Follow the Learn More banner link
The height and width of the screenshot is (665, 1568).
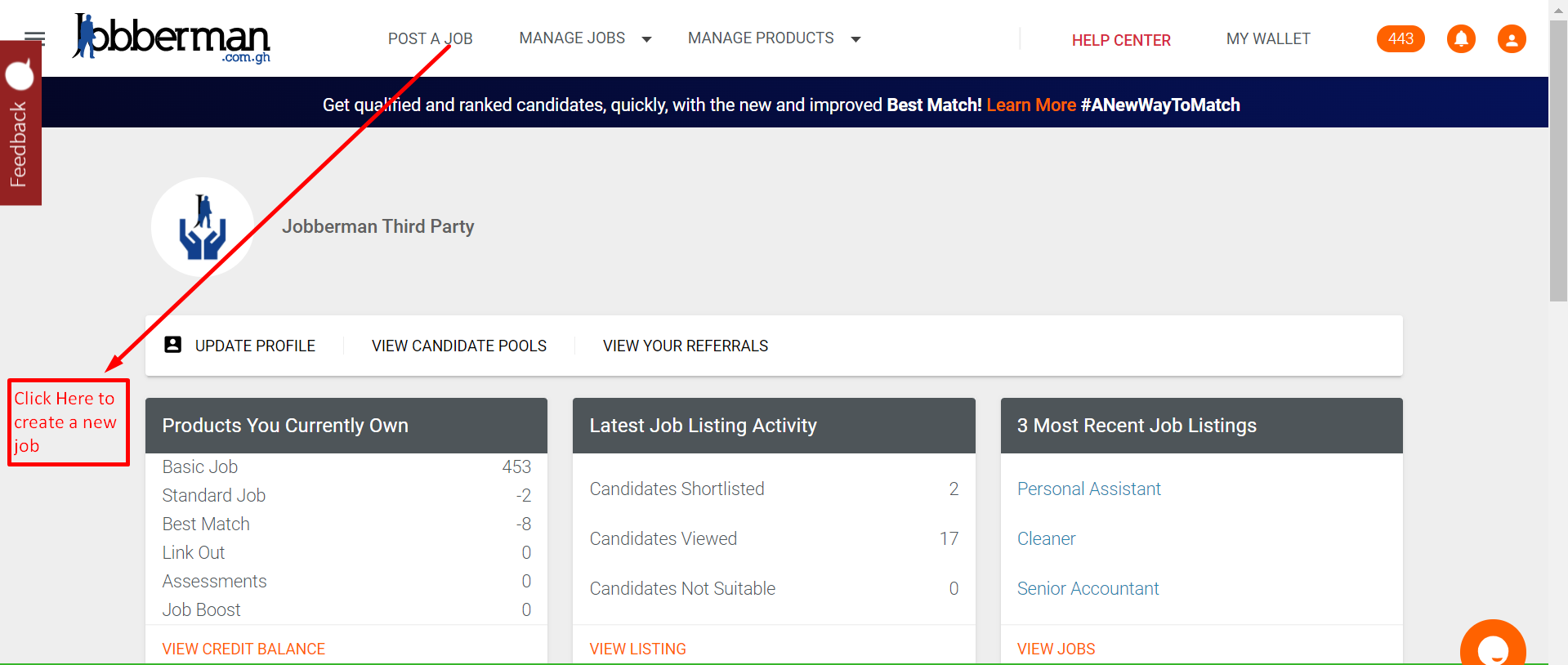tap(1031, 105)
